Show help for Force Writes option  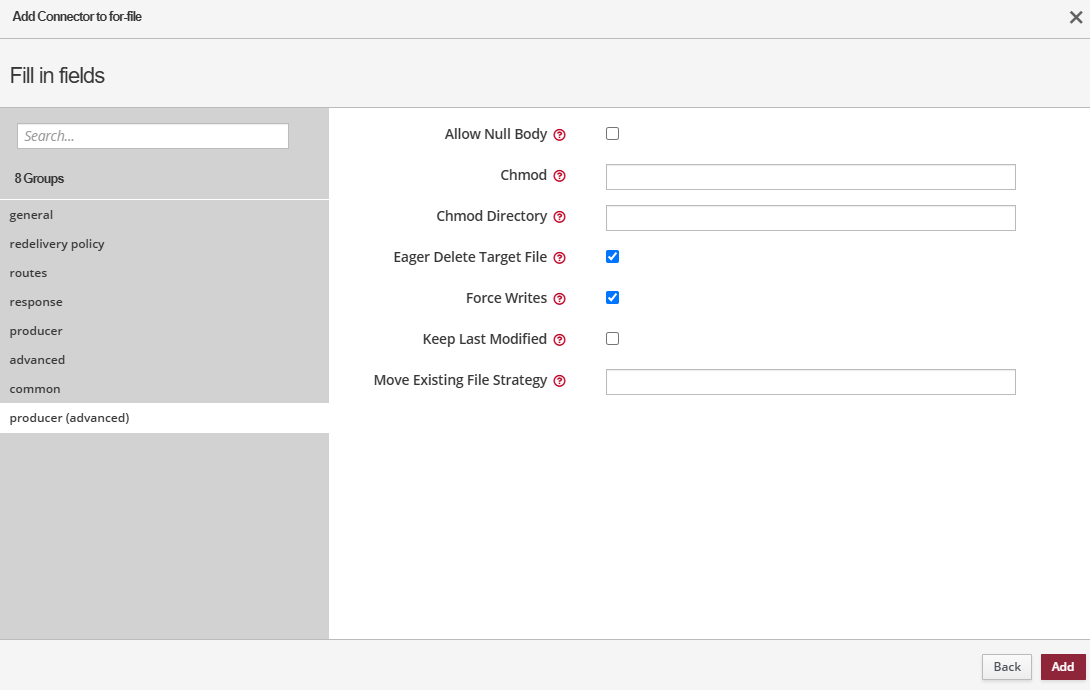560,299
